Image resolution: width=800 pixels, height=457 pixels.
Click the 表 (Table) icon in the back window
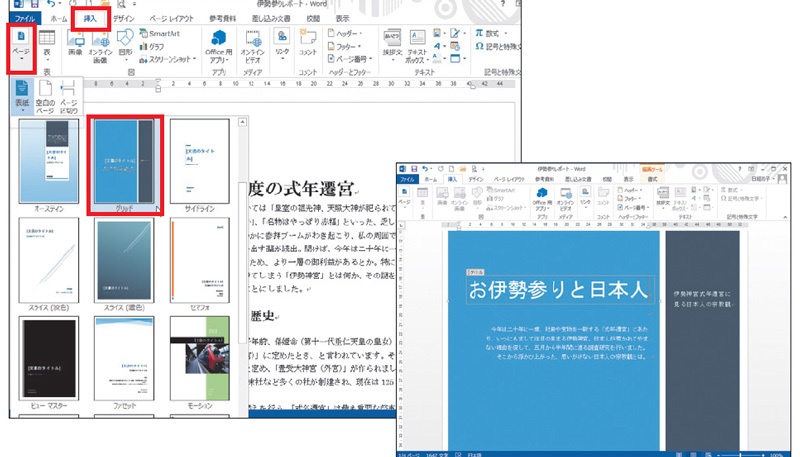pyautogui.click(x=47, y=47)
